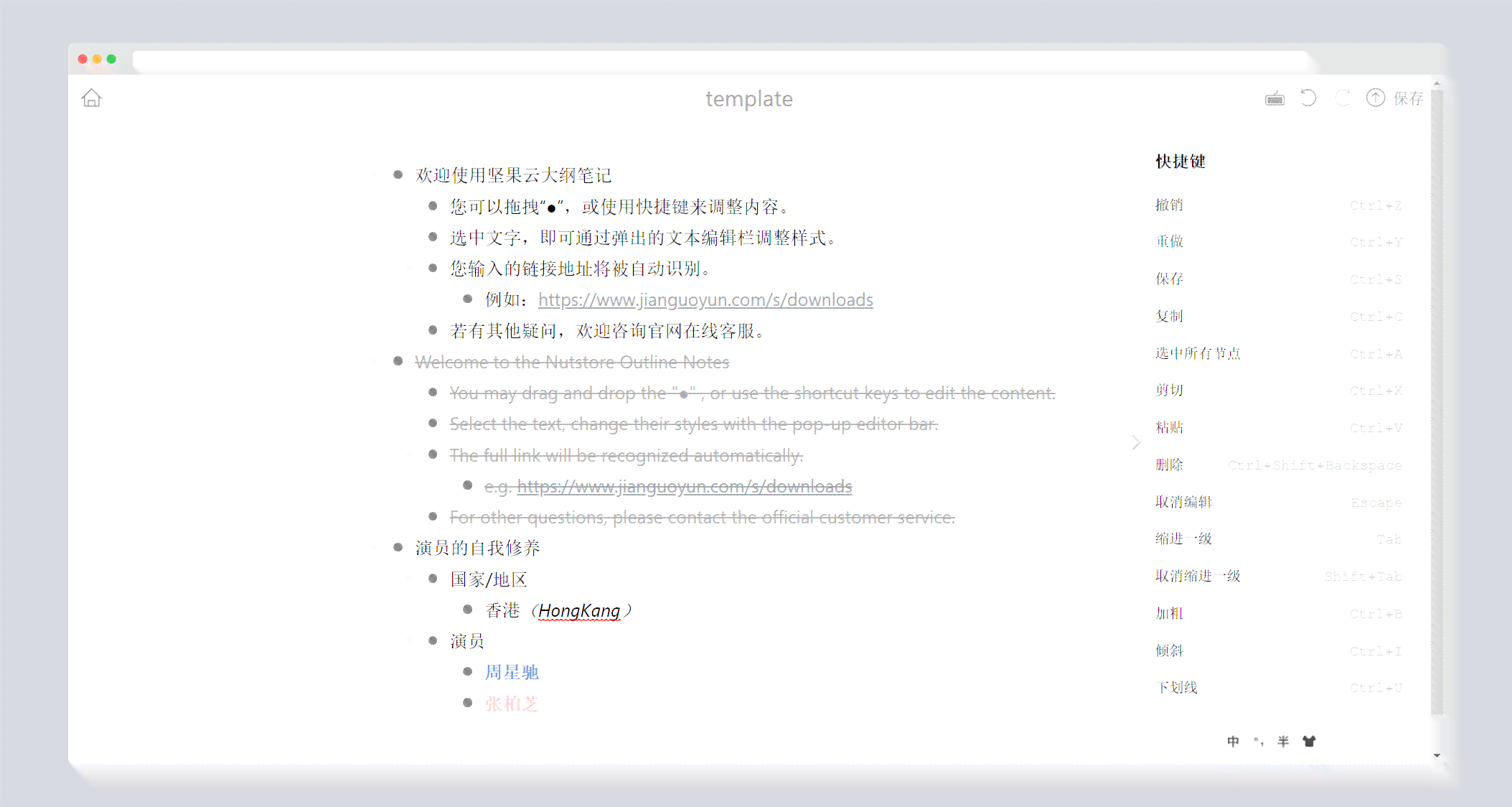Click the bullet of 演员 sub-node
Image resolution: width=1512 pixels, height=807 pixels.
(433, 640)
